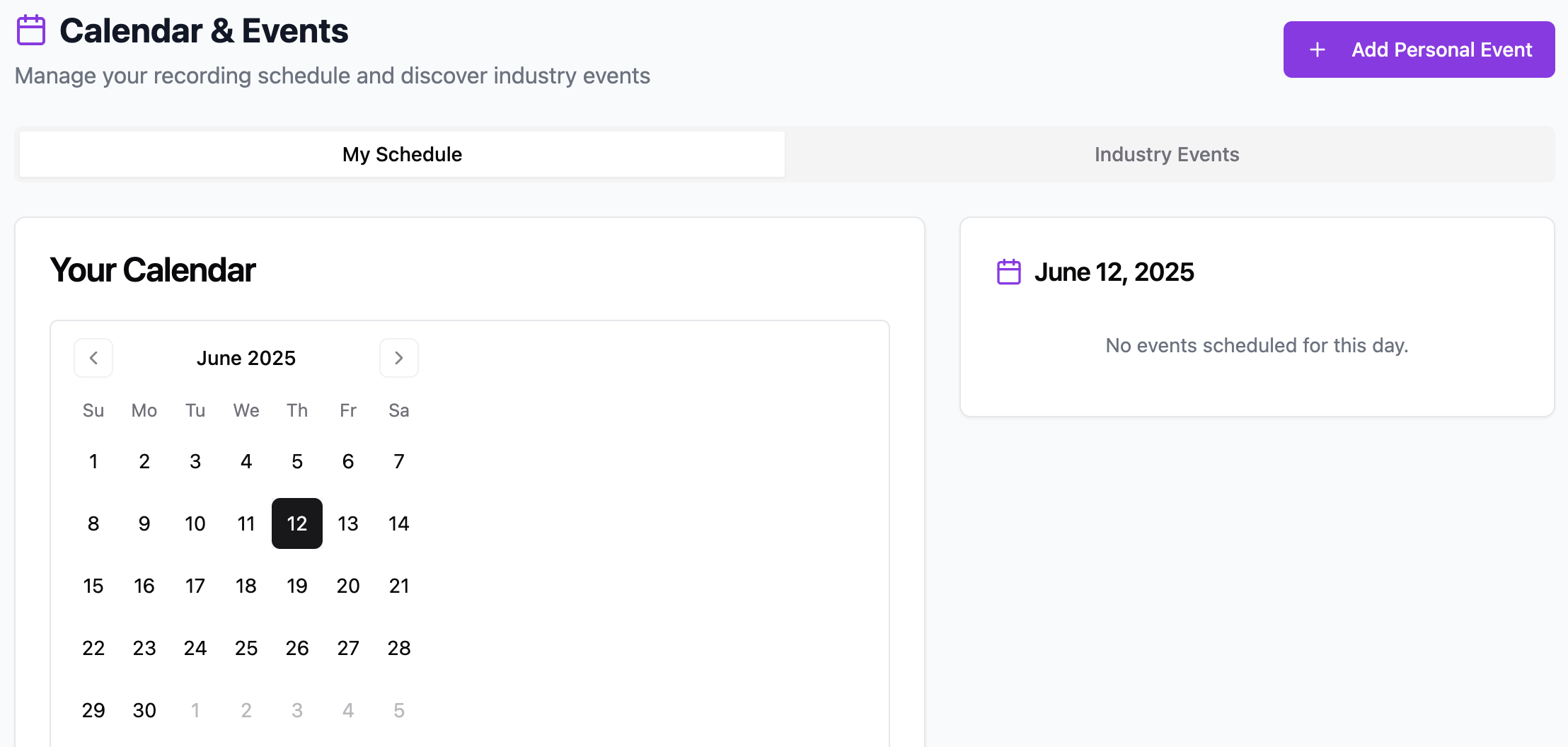Select greyed-out July 2 date
The image size is (1568, 747).
(246, 710)
